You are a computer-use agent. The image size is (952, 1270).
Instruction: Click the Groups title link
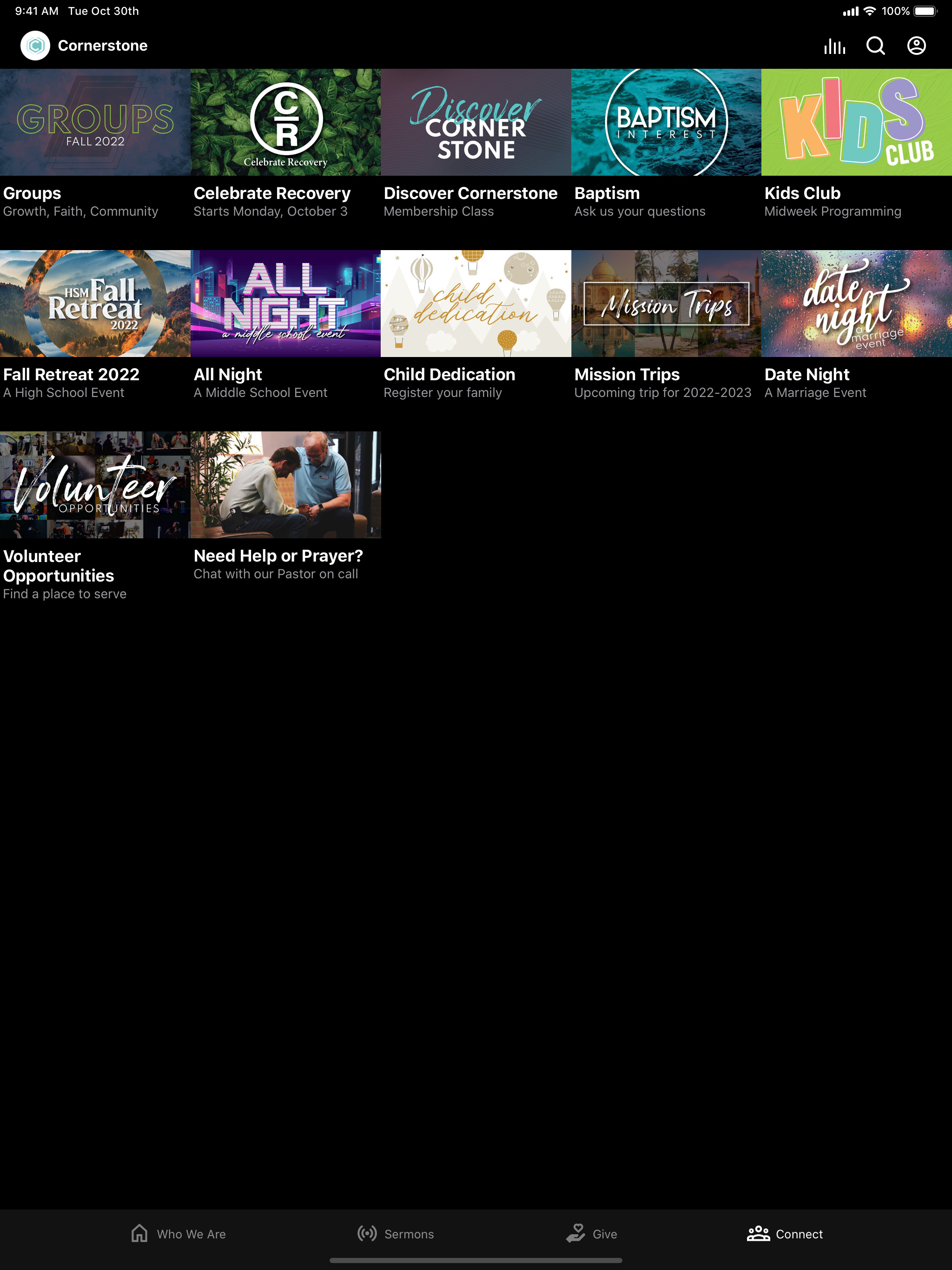pyautogui.click(x=32, y=193)
